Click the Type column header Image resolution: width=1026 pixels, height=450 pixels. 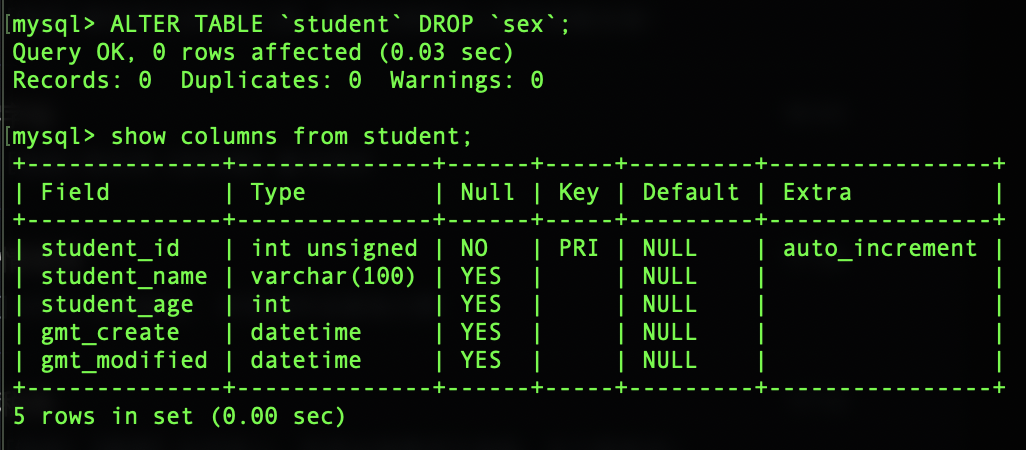[278, 192]
